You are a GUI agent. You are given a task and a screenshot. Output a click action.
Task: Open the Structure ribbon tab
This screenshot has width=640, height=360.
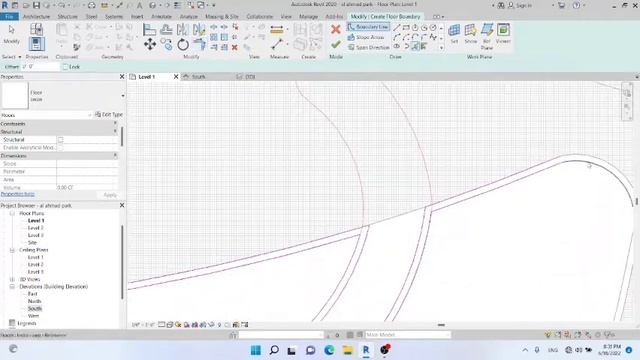click(x=68, y=17)
